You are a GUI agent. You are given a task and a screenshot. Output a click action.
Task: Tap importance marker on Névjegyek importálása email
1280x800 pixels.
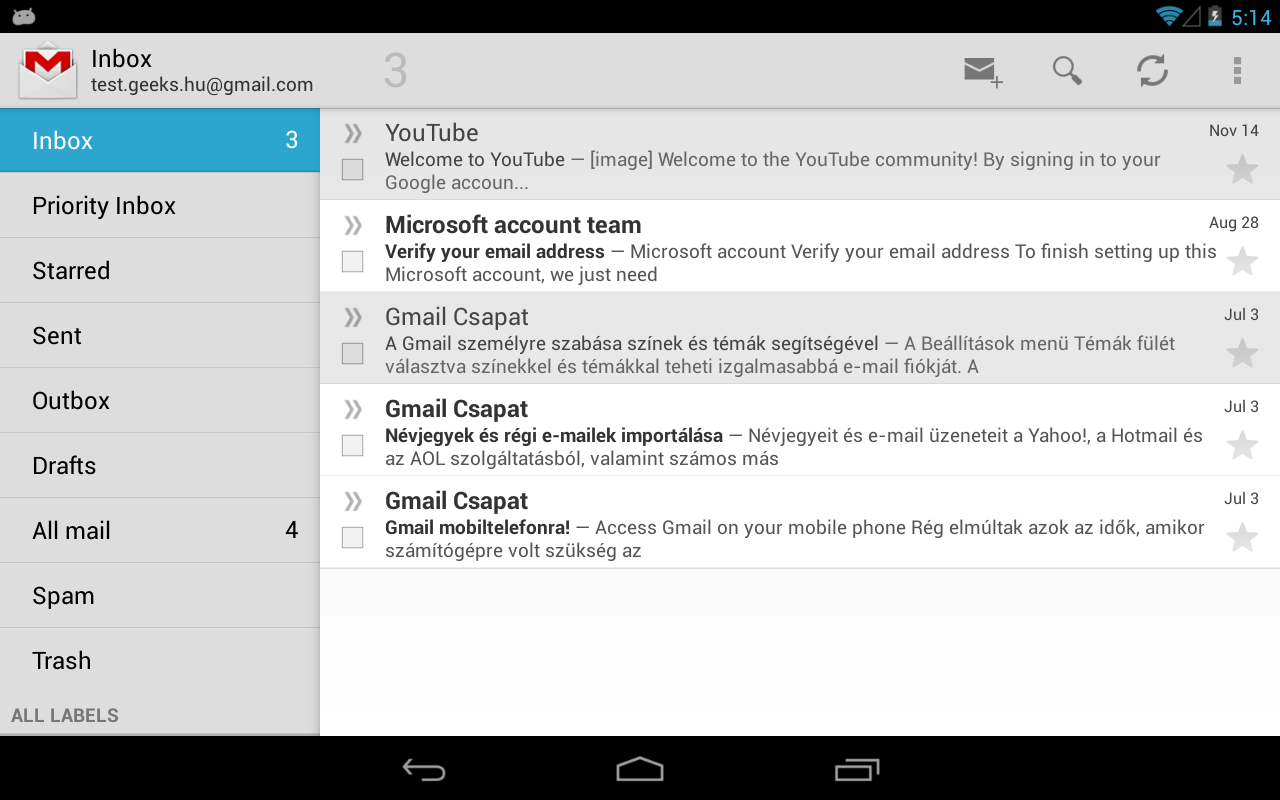(x=353, y=409)
